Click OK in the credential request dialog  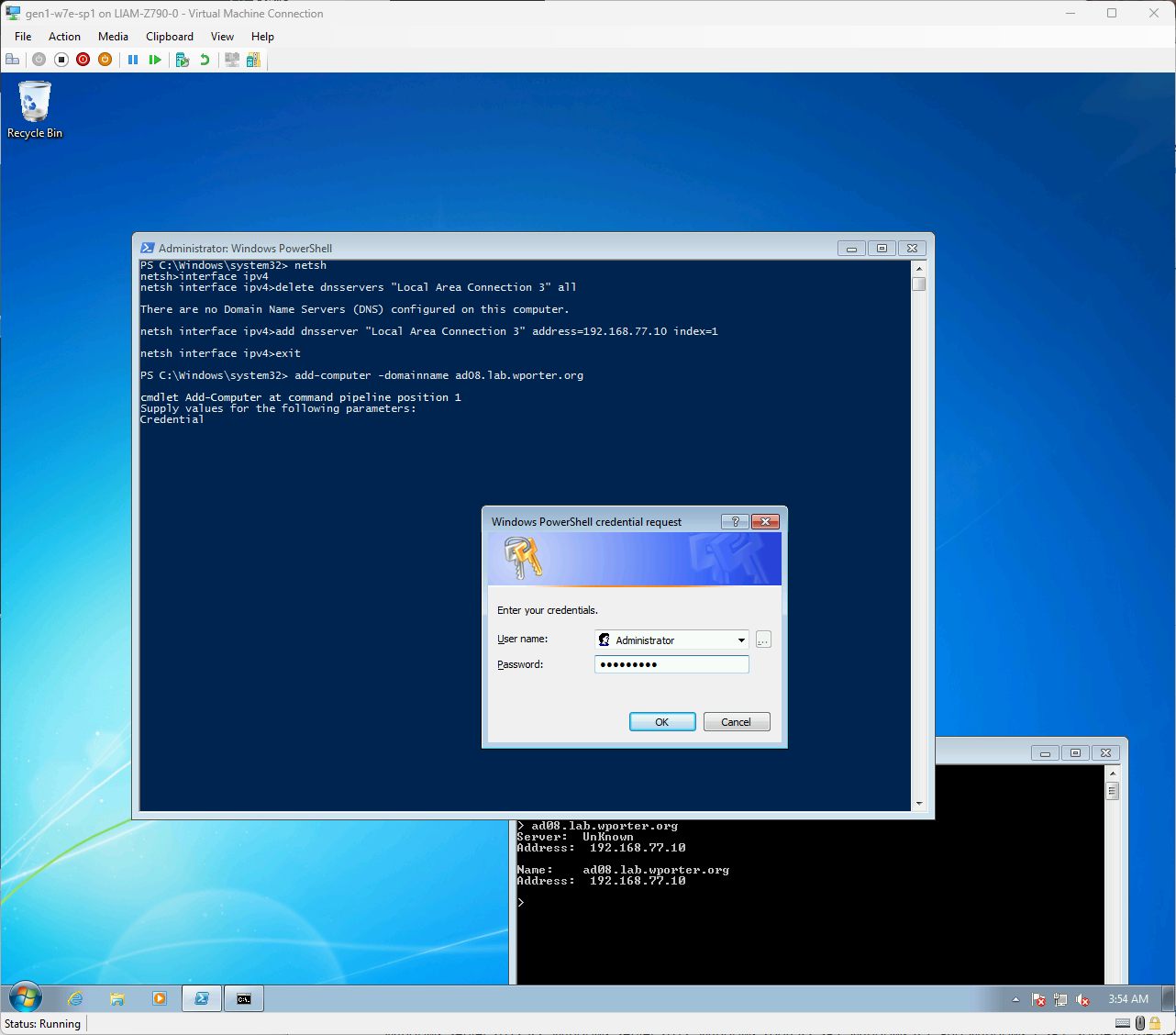point(662,722)
